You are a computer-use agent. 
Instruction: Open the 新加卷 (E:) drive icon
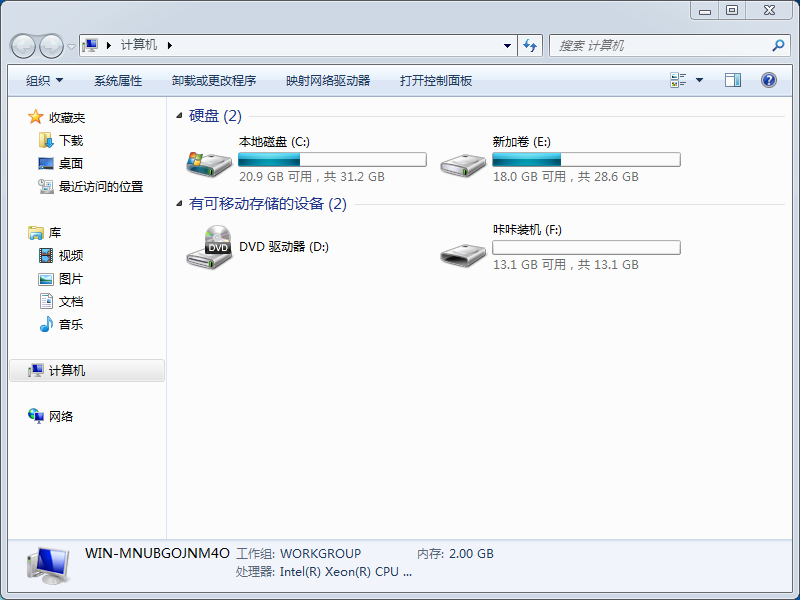coord(463,160)
